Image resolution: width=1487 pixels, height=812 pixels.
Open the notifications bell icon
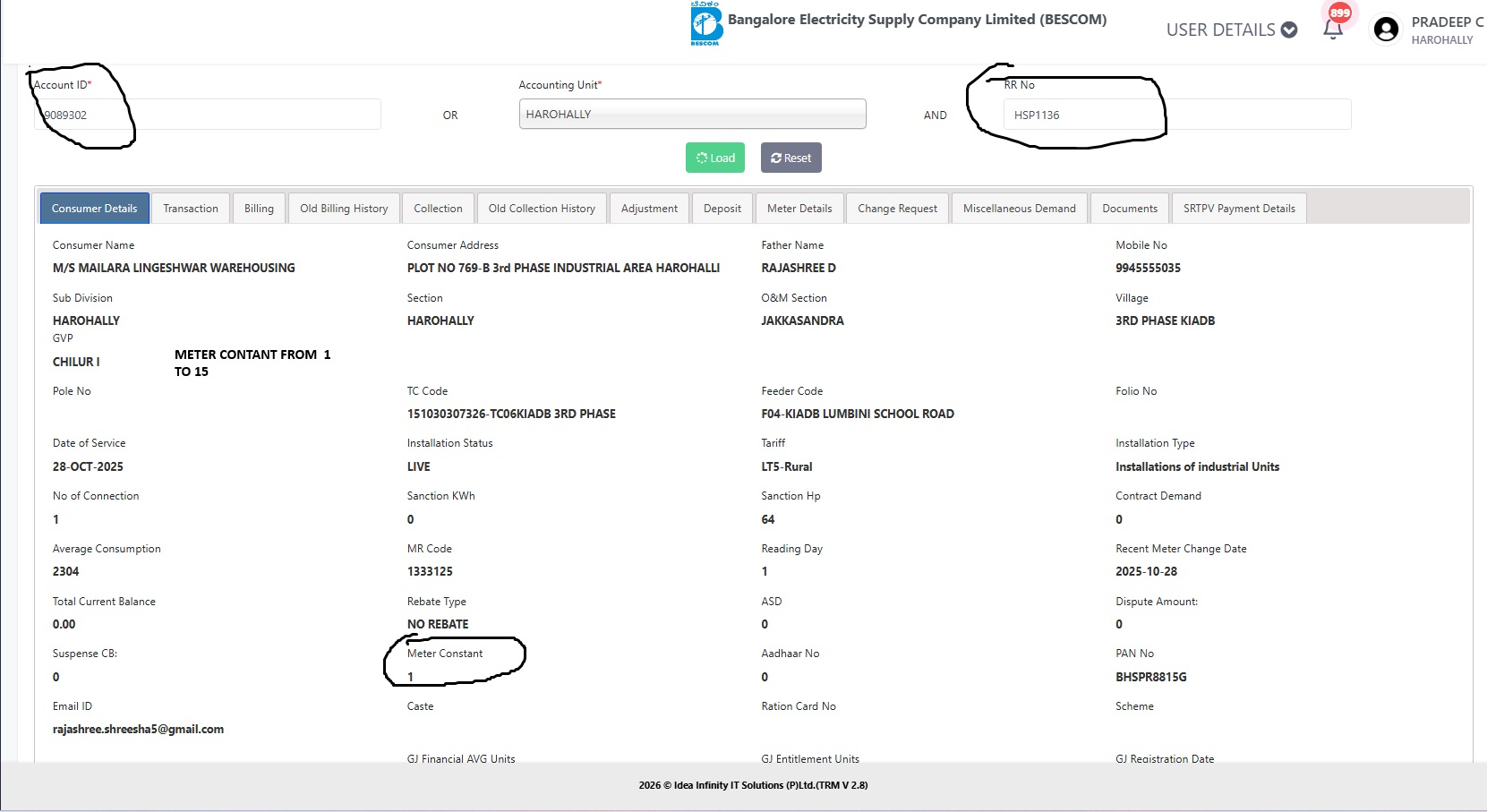click(x=1332, y=29)
